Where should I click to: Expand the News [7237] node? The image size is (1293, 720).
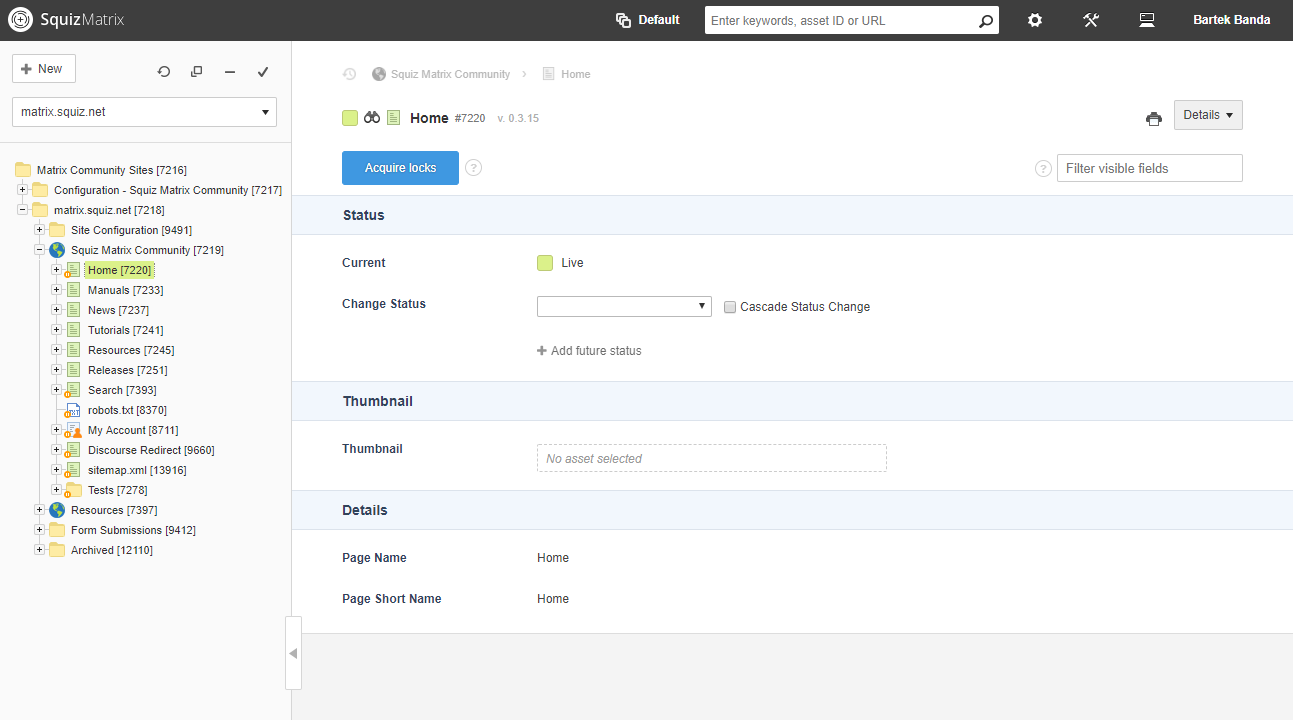tap(57, 310)
